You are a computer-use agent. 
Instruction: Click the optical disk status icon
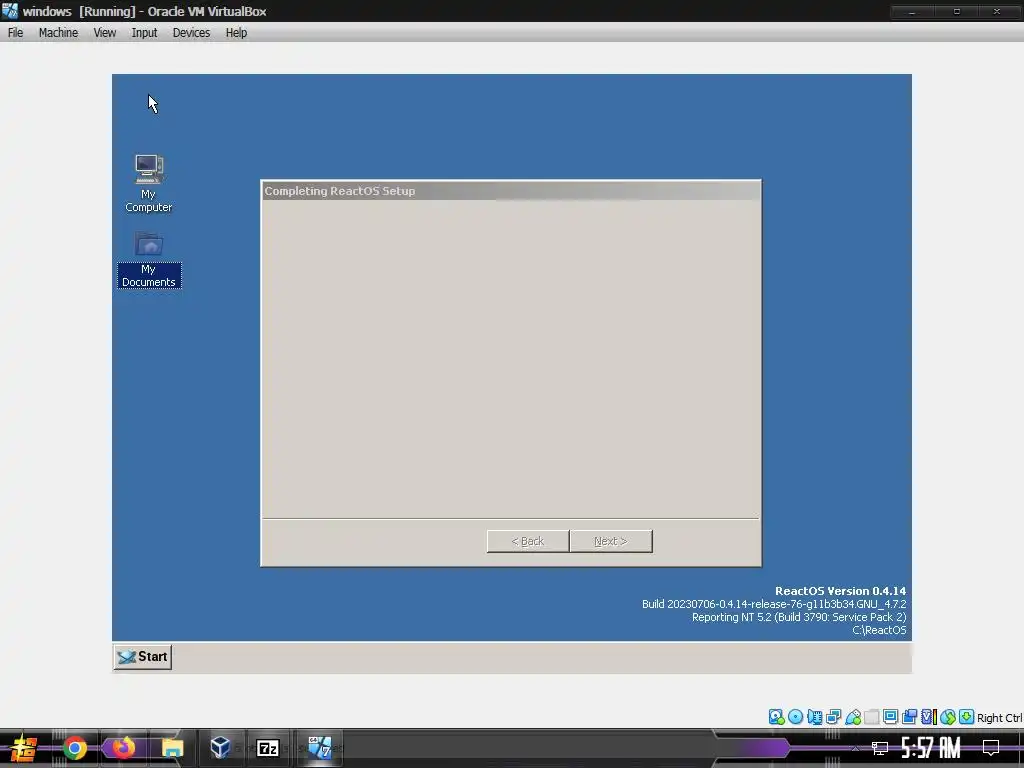click(x=795, y=717)
